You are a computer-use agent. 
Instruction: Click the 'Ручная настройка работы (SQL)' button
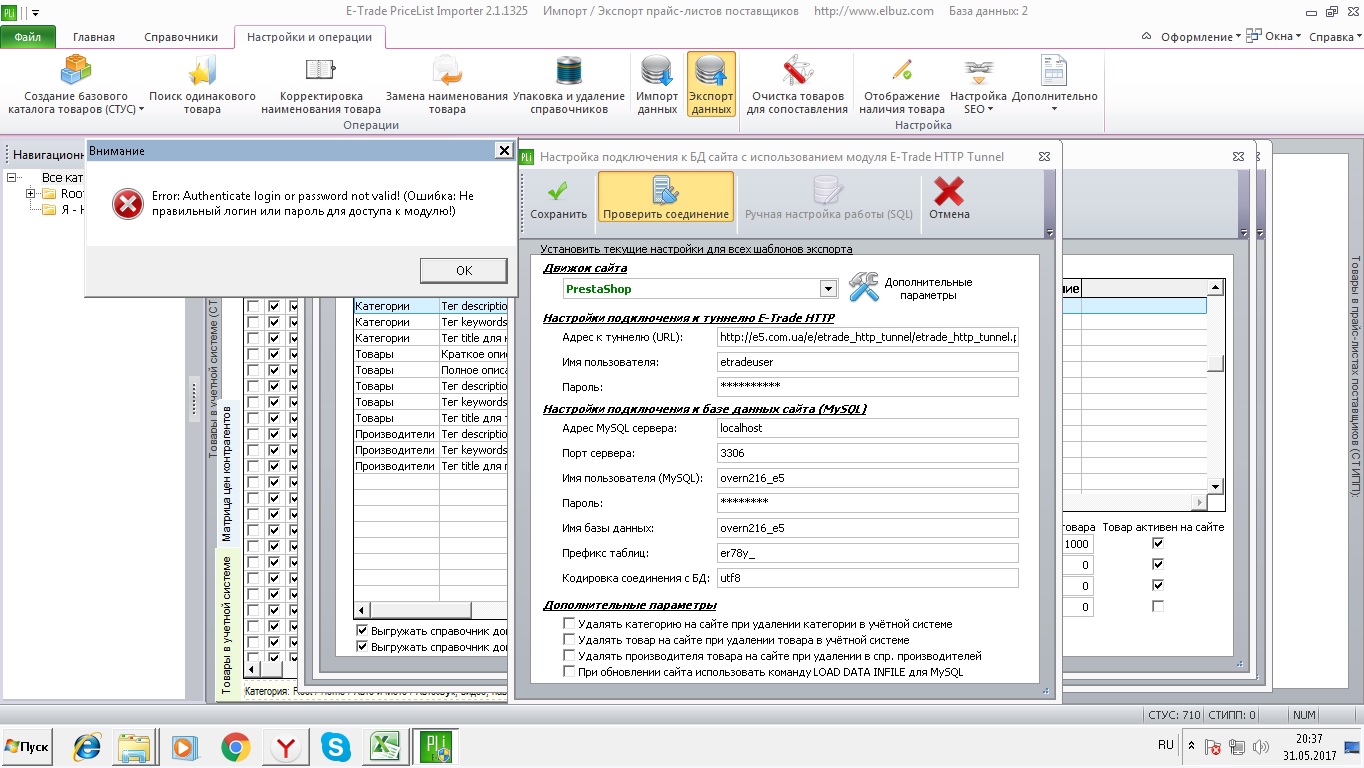point(829,198)
